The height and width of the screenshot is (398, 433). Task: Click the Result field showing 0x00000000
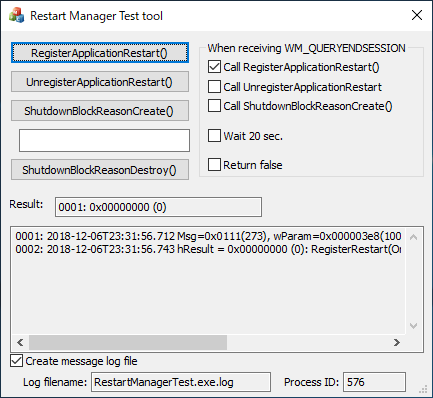(158, 207)
